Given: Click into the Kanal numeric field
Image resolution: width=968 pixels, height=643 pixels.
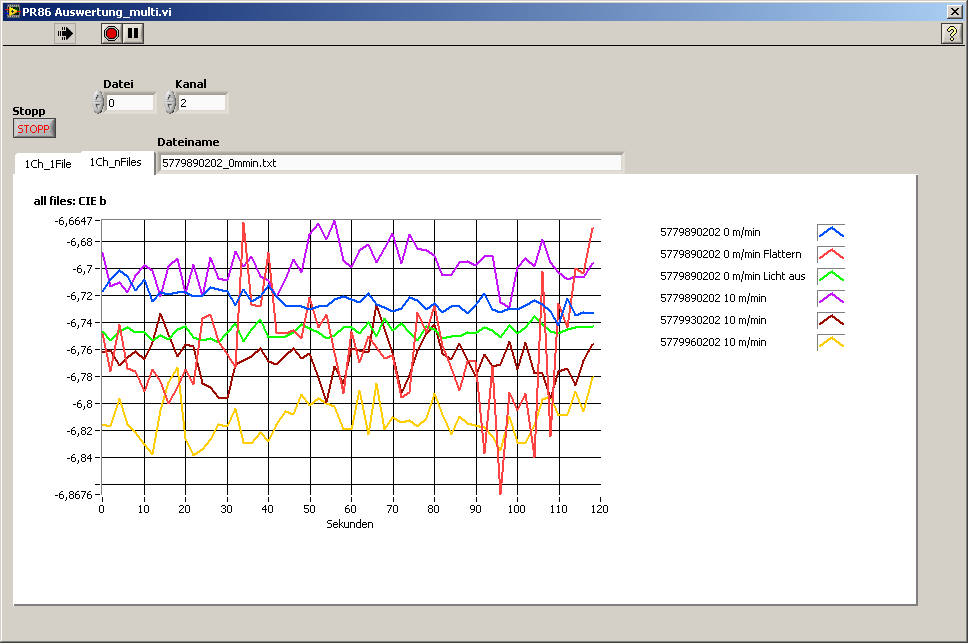Looking at the screenshot, I should coord(202,102).
